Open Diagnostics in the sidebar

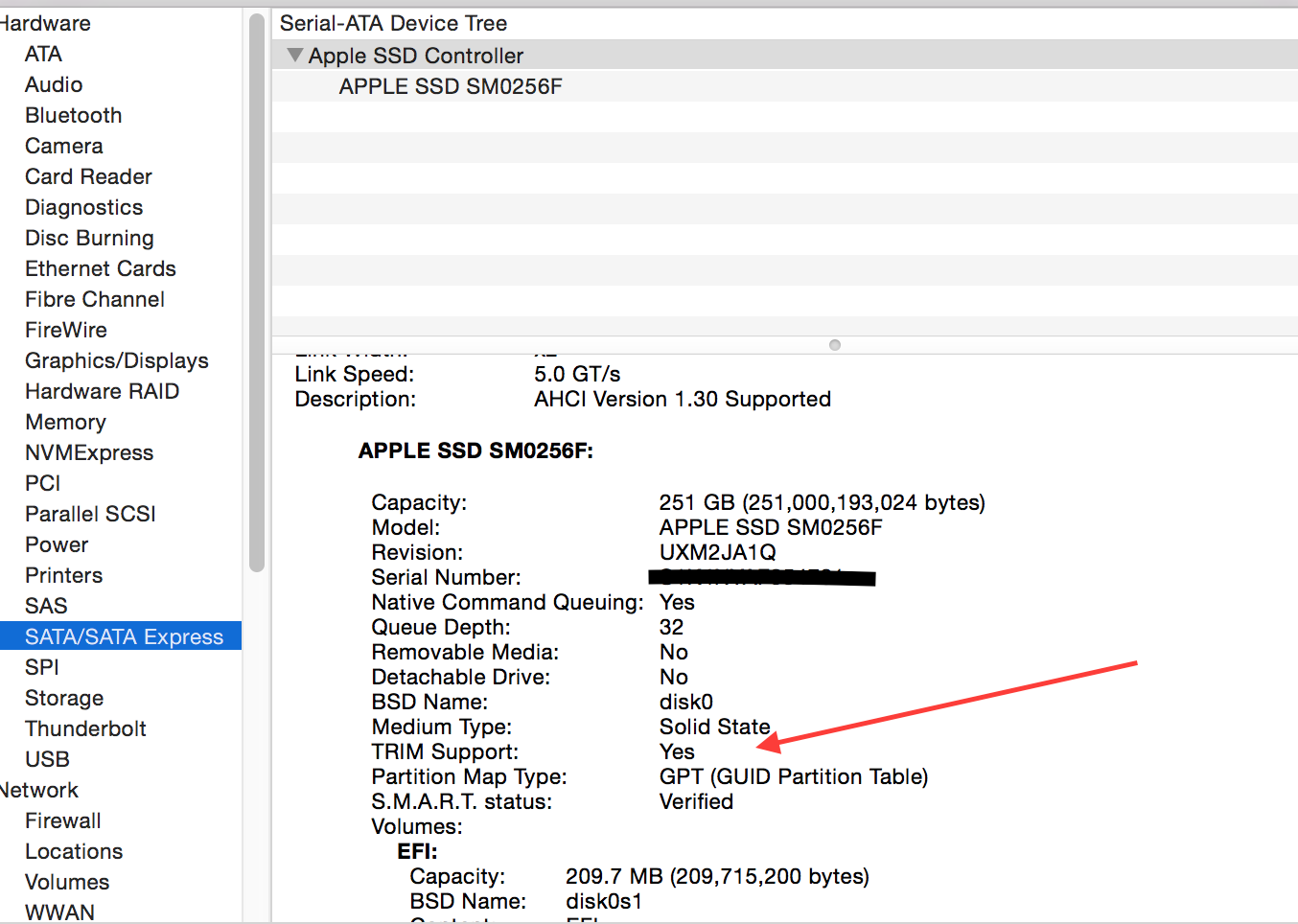[x=83, y=207]
